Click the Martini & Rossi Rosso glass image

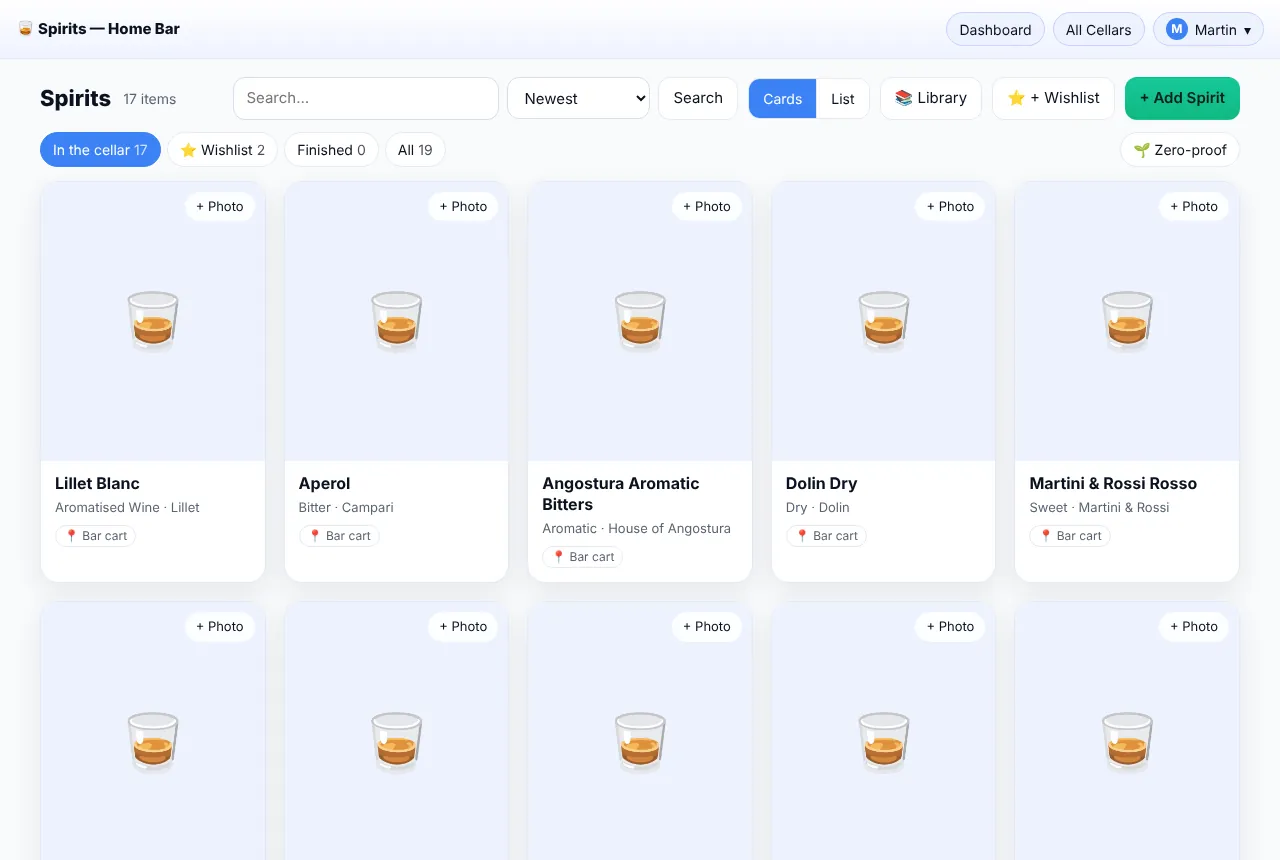(1127, 321)
